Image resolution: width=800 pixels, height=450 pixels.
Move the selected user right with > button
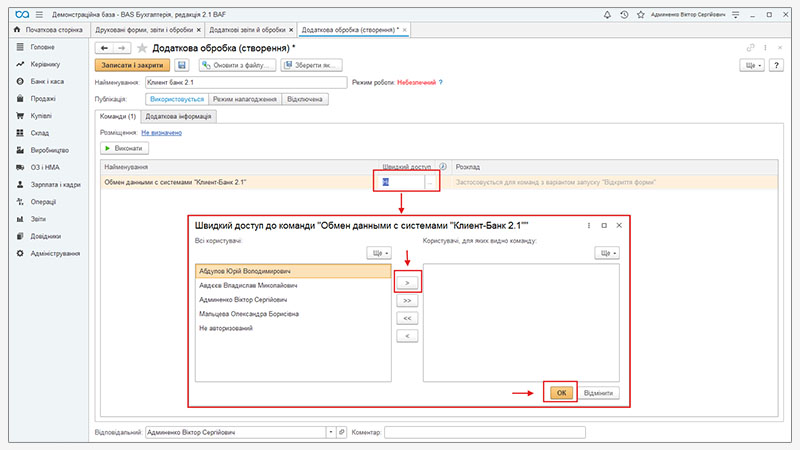[406, 283]
